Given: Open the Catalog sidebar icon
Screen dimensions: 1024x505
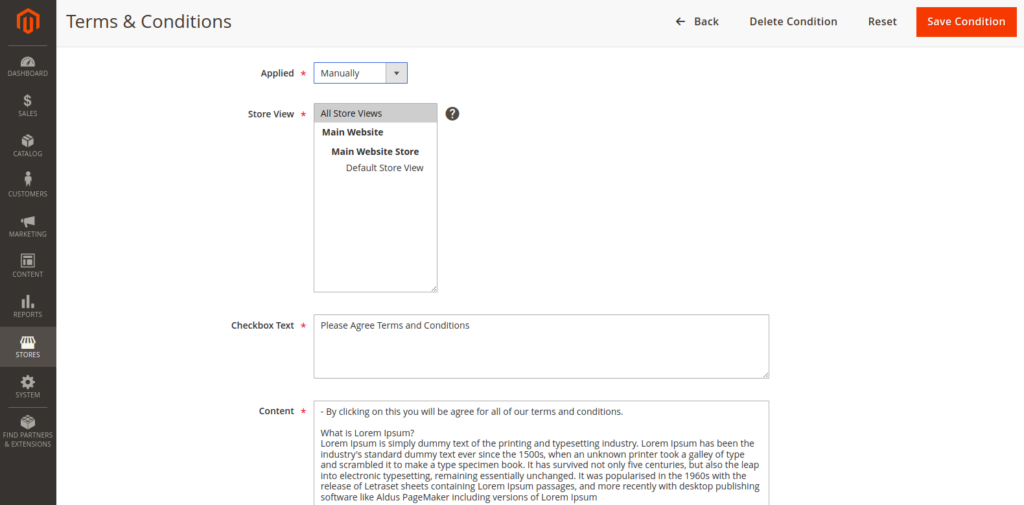Looking at the screenshot, I should pyautogui.click(x=27, y=146).
